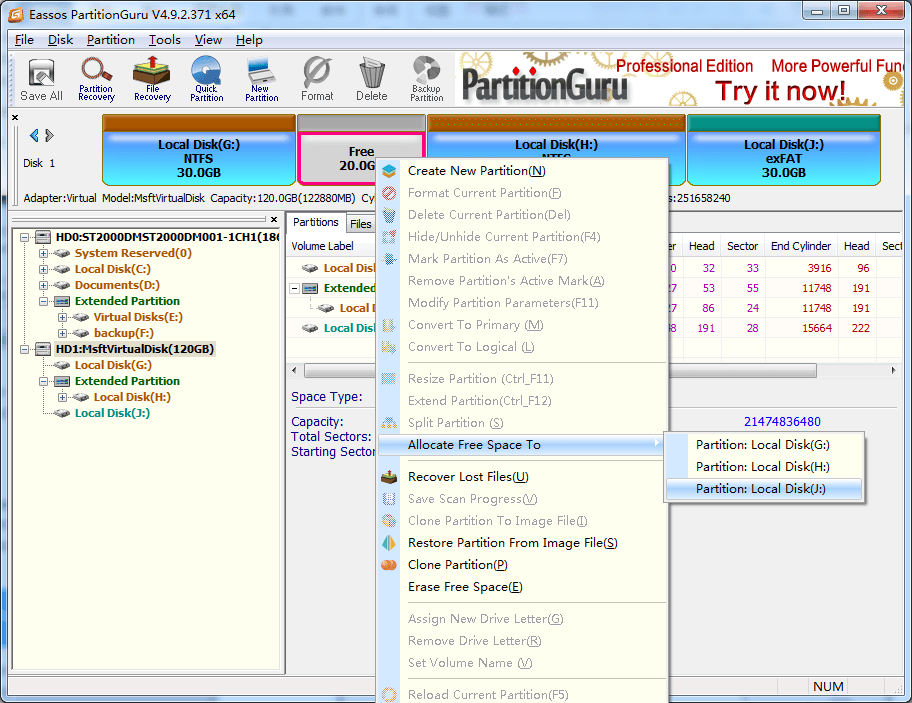Expand Local Disk(C:) node
This screenshot has height=703, width=912.
[43, 269]
